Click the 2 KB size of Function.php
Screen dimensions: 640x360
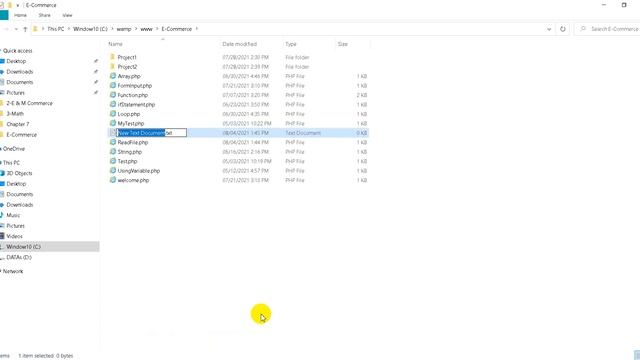pyautogui.click(x=362, y=95)
